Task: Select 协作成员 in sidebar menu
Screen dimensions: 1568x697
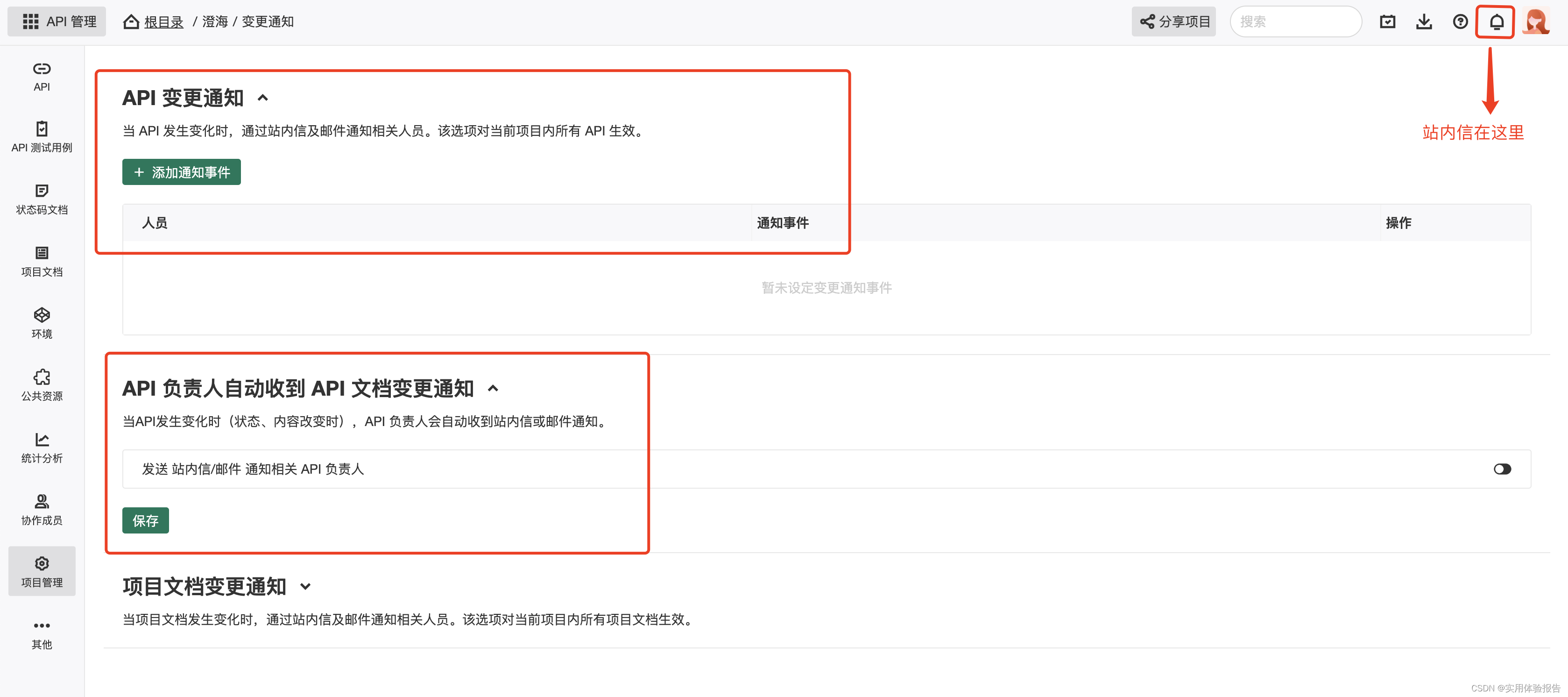Action: [42, 510]
